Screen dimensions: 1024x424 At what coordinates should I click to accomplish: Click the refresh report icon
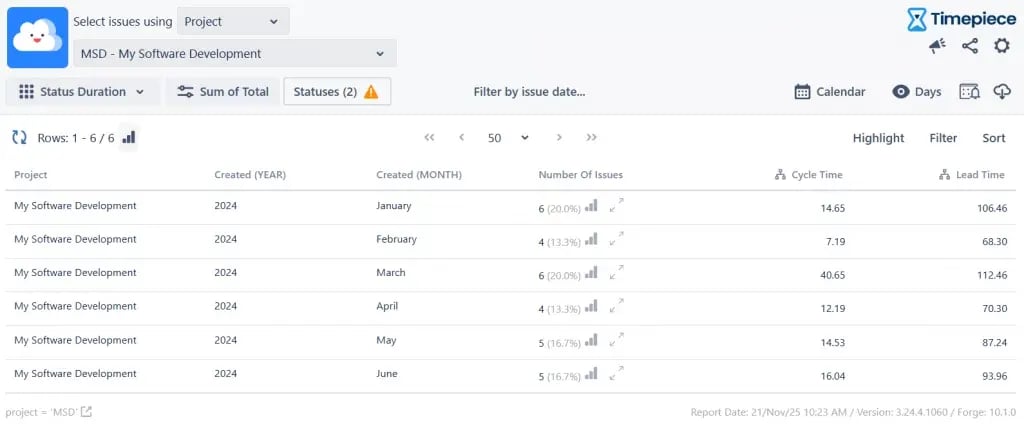point(19,138)
